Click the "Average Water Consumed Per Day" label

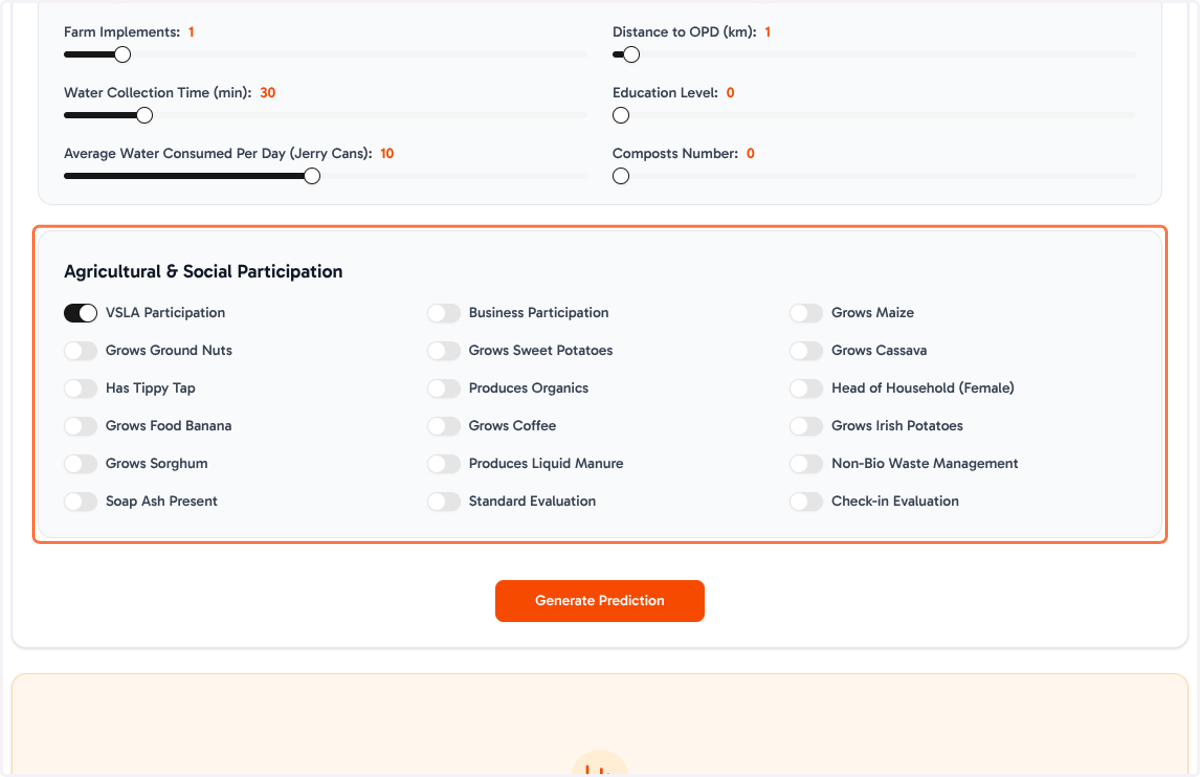click(x=218, y=154)
